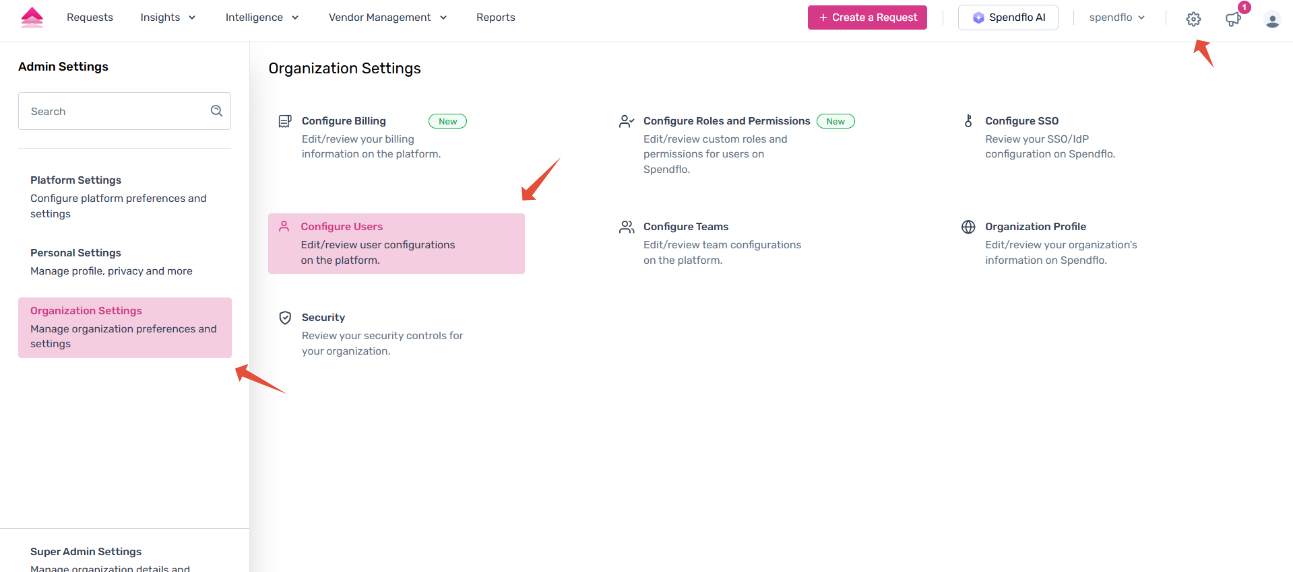Image resolution: width=1293 pixels, height=572 pixels.
Task: Go to the Requests menu item
Action: [x=90, y=17]
